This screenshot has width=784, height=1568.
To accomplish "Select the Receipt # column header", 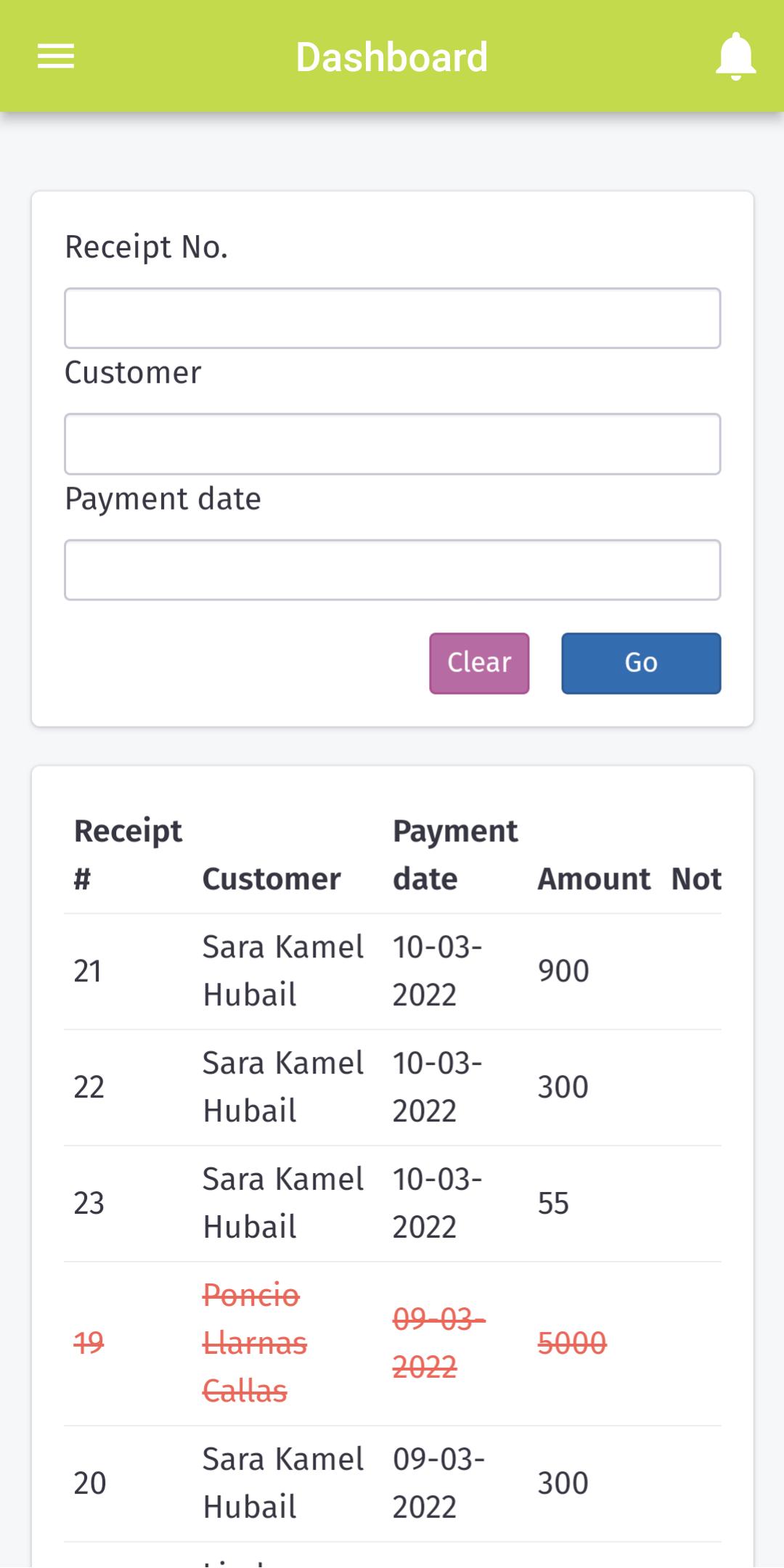I will click(128, 854).
